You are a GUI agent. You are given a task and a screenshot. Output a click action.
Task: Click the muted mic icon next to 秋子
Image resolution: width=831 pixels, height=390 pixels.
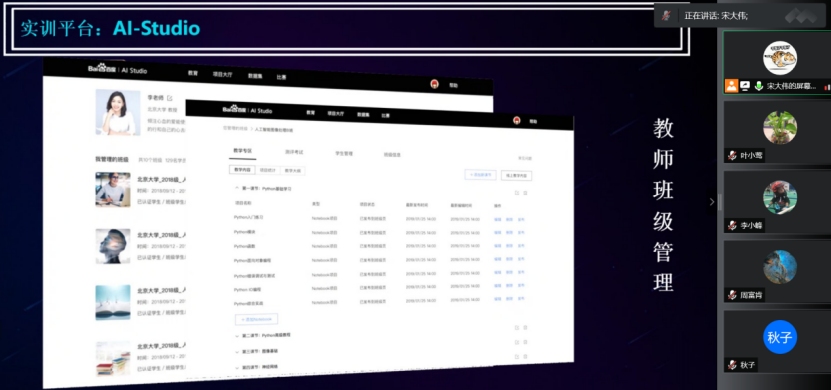732,365
